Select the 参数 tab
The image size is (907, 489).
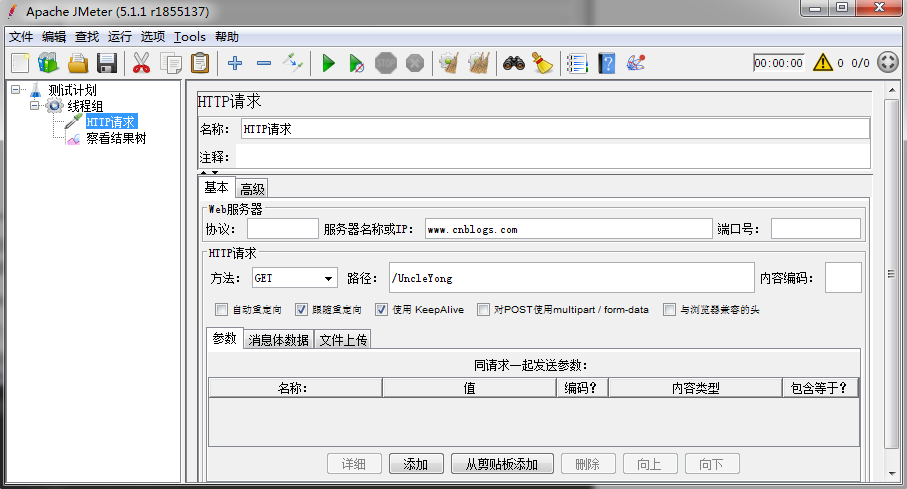click(224, 339)
